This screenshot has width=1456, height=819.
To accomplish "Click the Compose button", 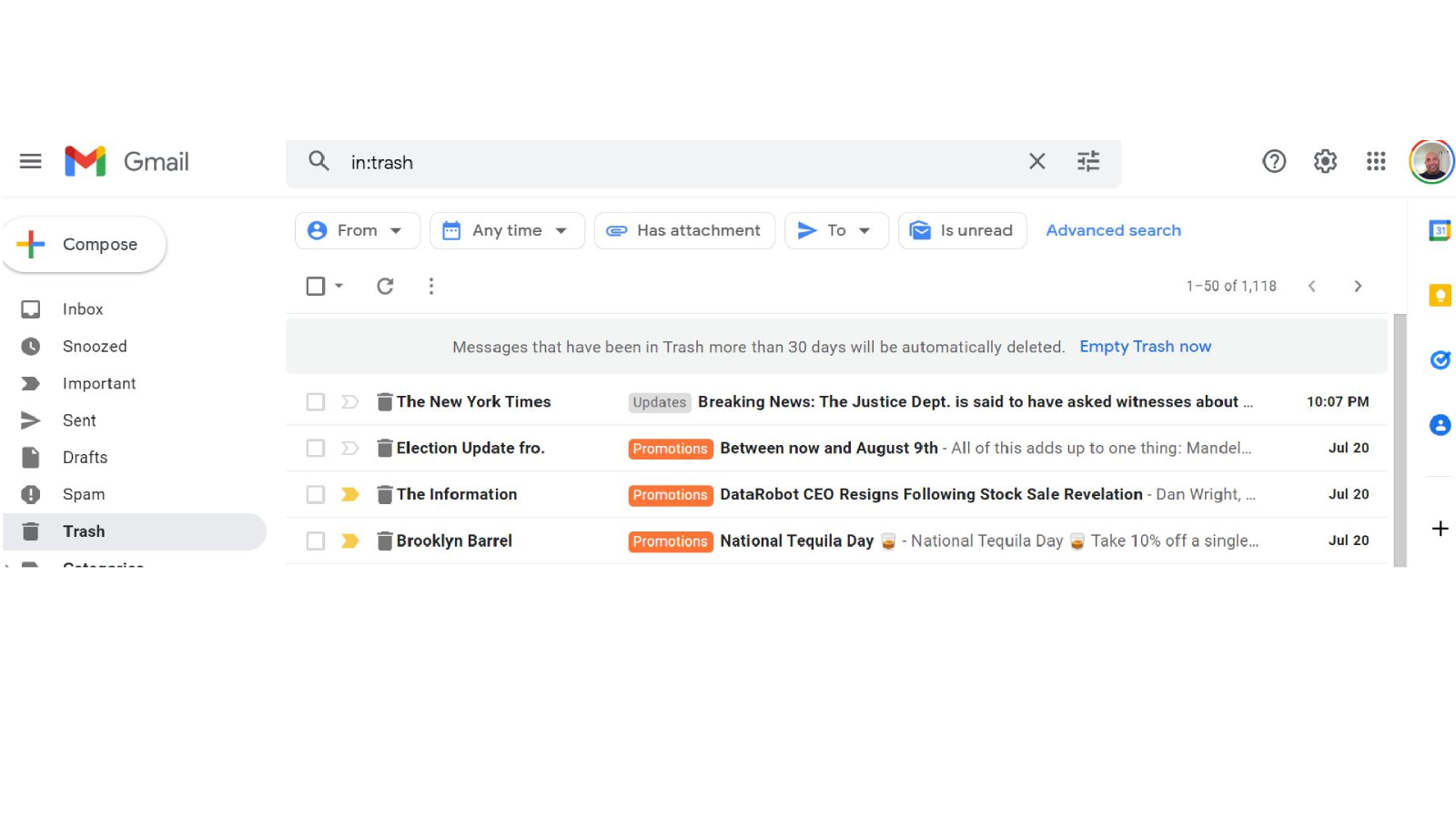I will tap(85, 245).
